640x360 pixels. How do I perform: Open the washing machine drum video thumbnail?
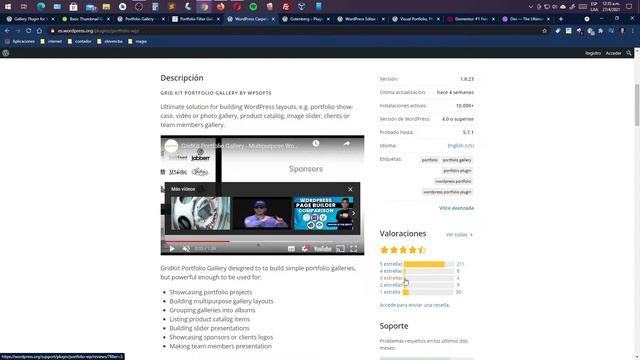coord(200,213)
